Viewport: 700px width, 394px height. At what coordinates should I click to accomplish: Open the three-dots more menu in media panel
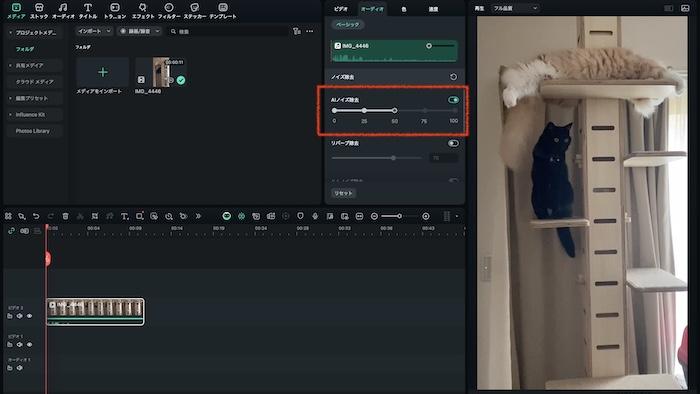click(x=310, y=31)
